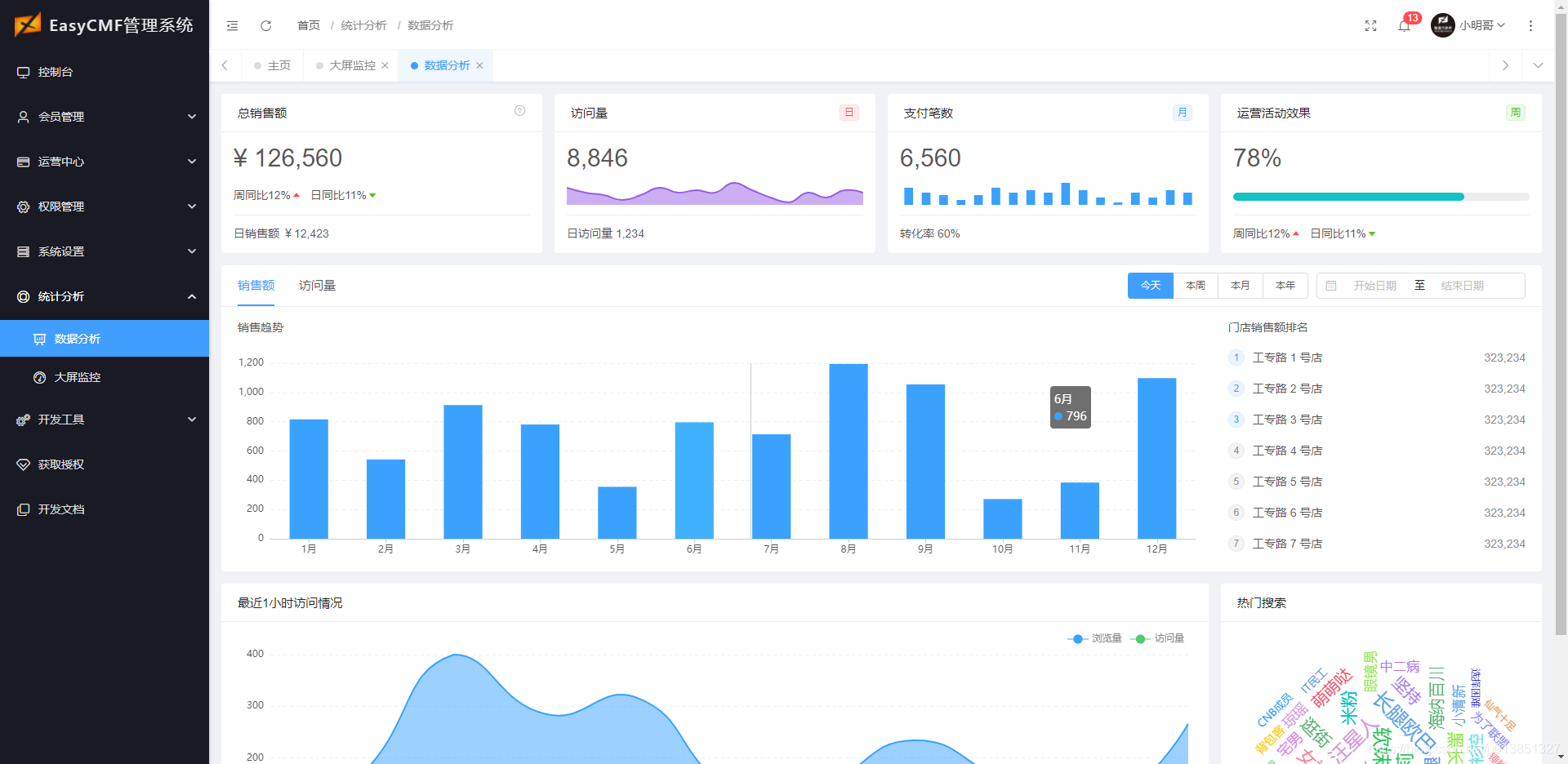Open notifications bell with 13 badge
The height and width of the screenshot is (764, 1568).
point(1404,25)
